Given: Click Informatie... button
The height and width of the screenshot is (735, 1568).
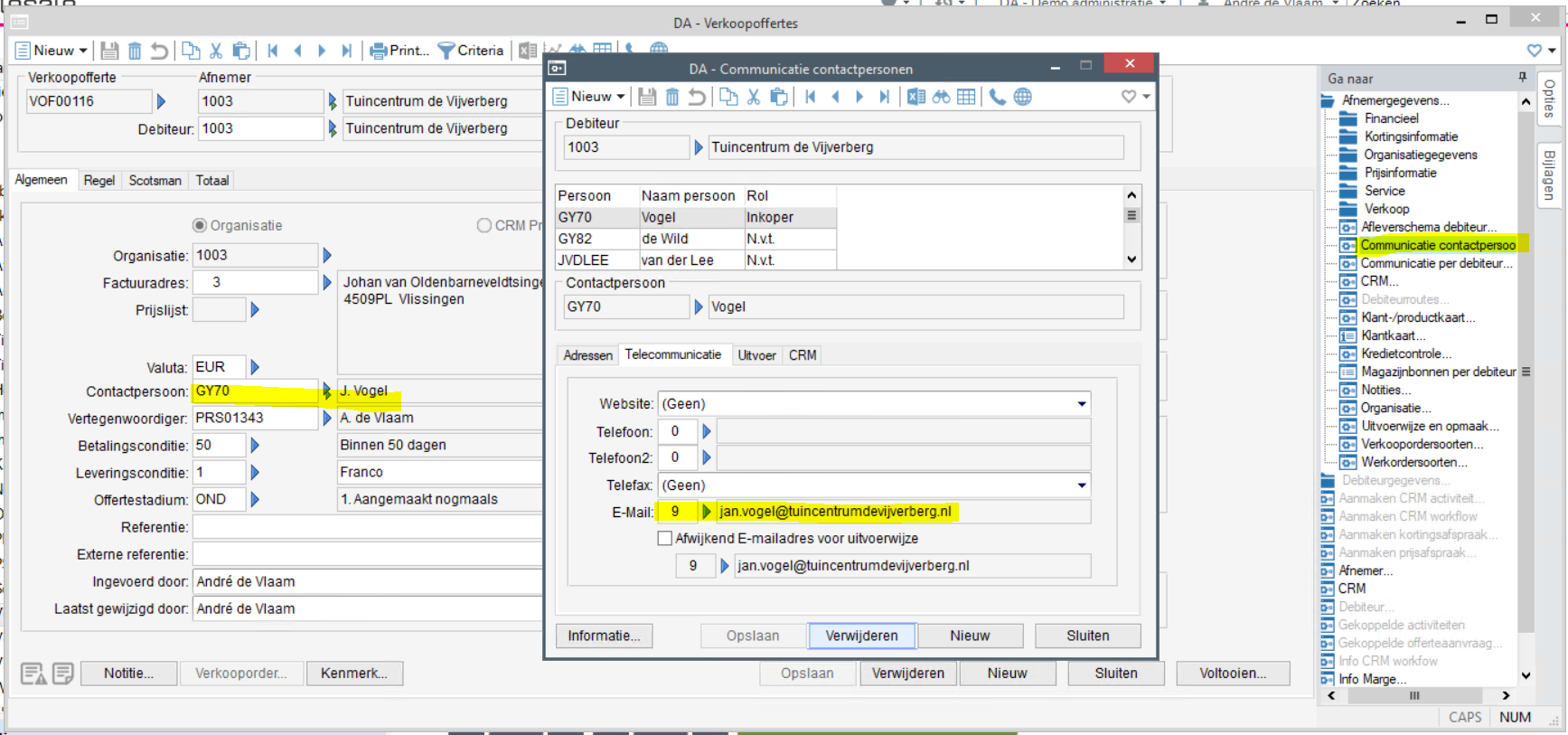Looking at the screenshot, I should pos(604,636).
